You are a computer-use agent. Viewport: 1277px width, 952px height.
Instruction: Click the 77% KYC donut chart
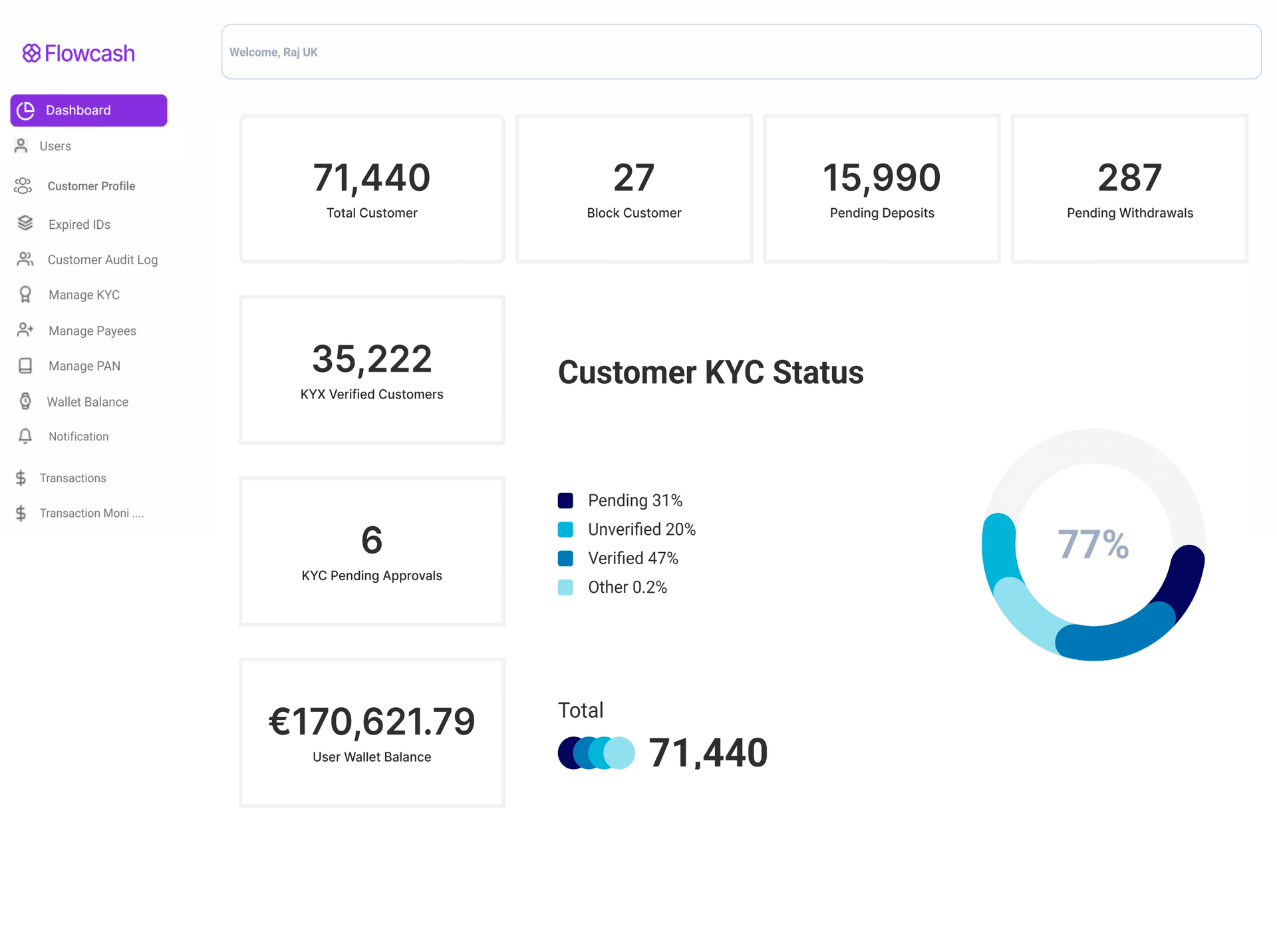click(1093, 546)
